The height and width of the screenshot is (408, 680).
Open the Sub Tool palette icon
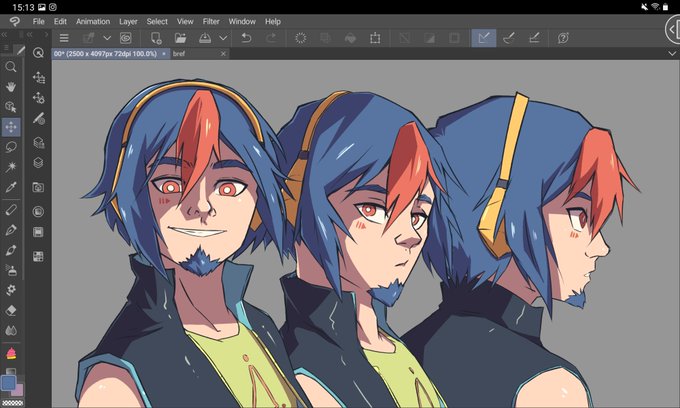pos(38,78)
